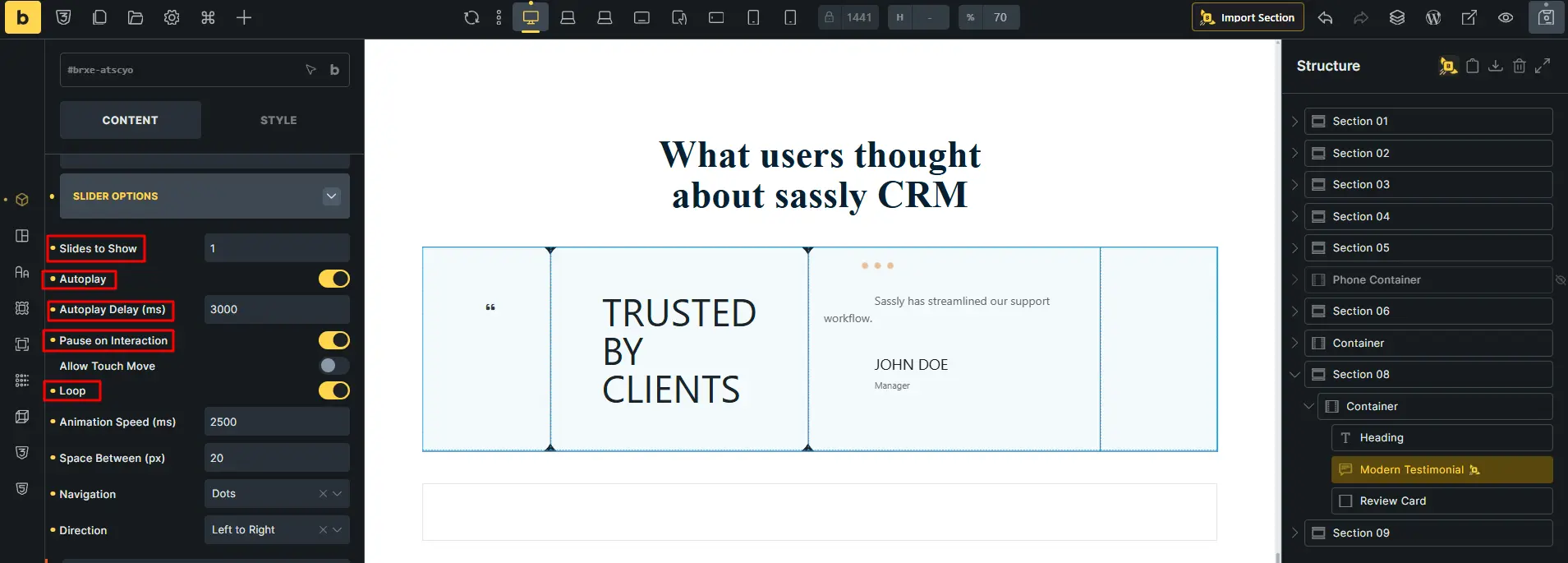This screenshot has width=1568, height=563.
Task: Click the layout columns icon in sidebar
Action: (22, 236)
